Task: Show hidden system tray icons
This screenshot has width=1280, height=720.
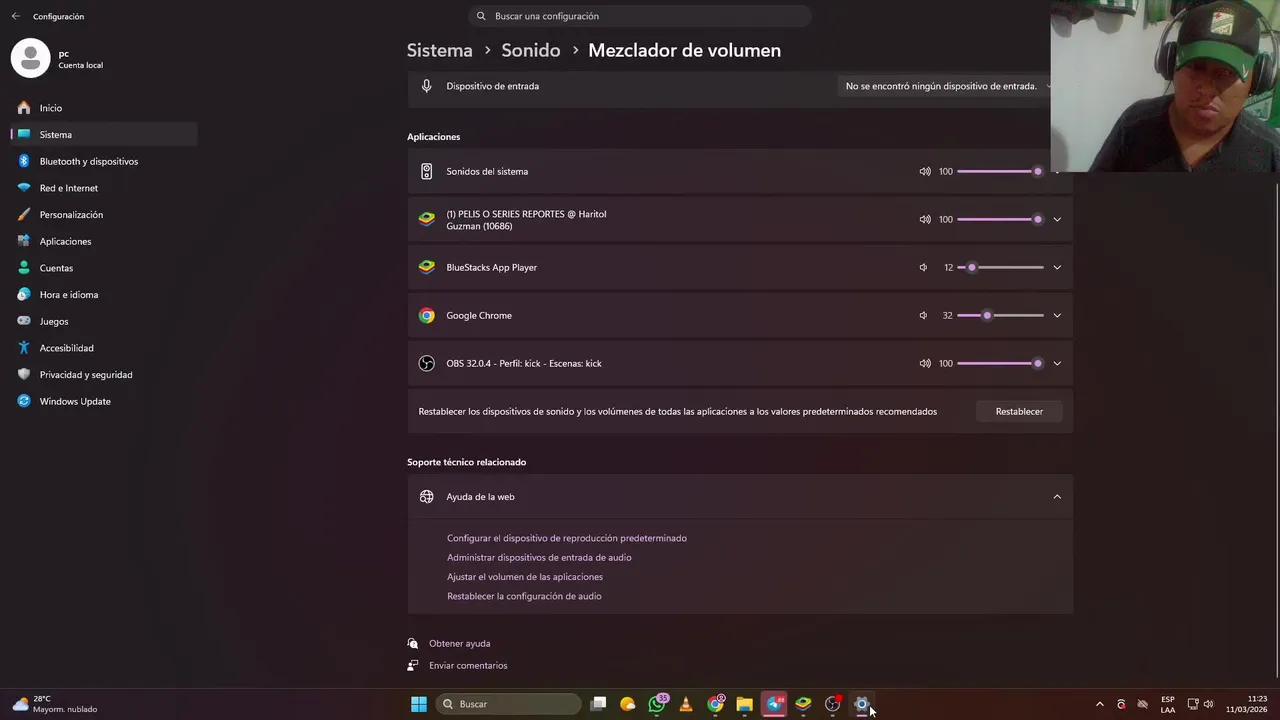Action: (x=1100, y=704)
